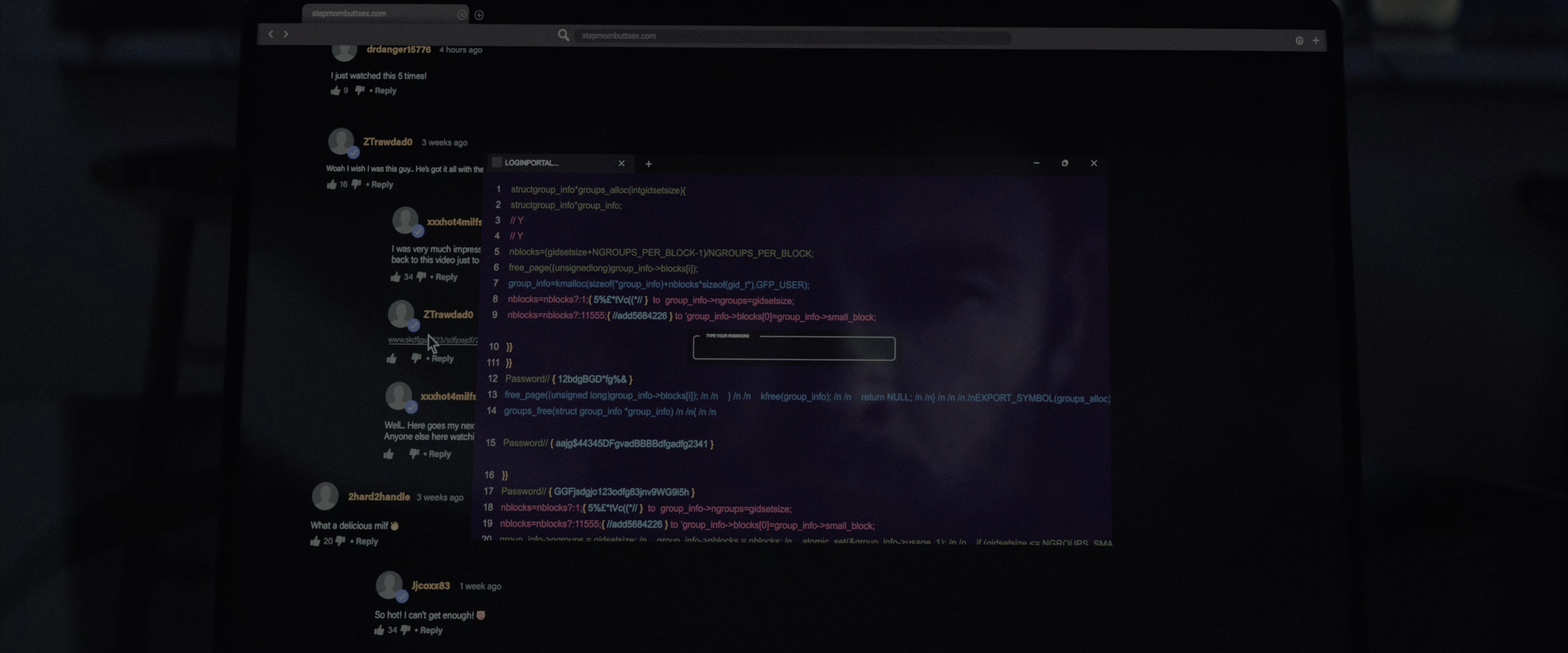Click the browser forward arrow

[286, 34]
